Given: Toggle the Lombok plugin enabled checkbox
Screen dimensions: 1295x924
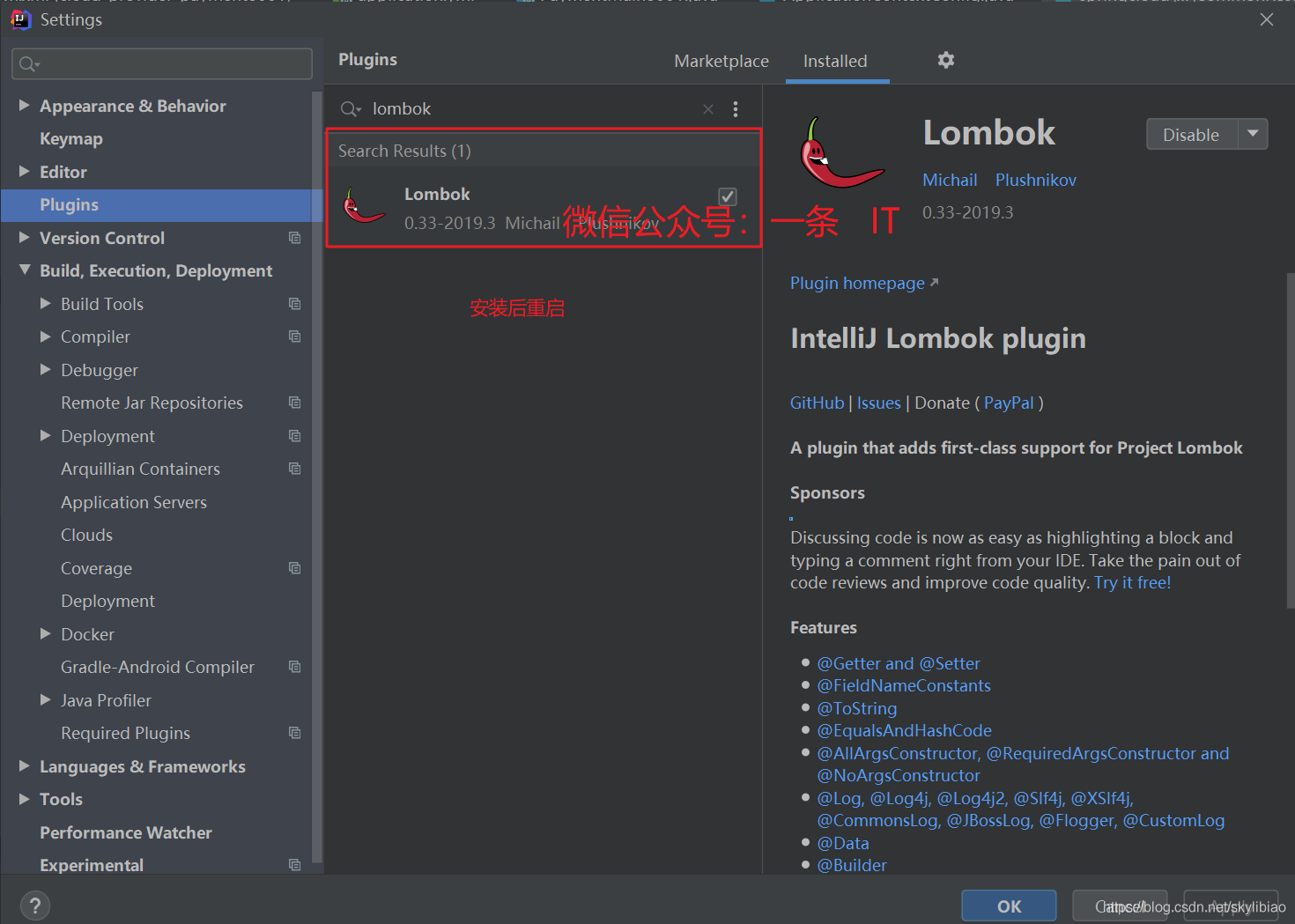Looking at the screenshot, I should [x=728, y=196].
